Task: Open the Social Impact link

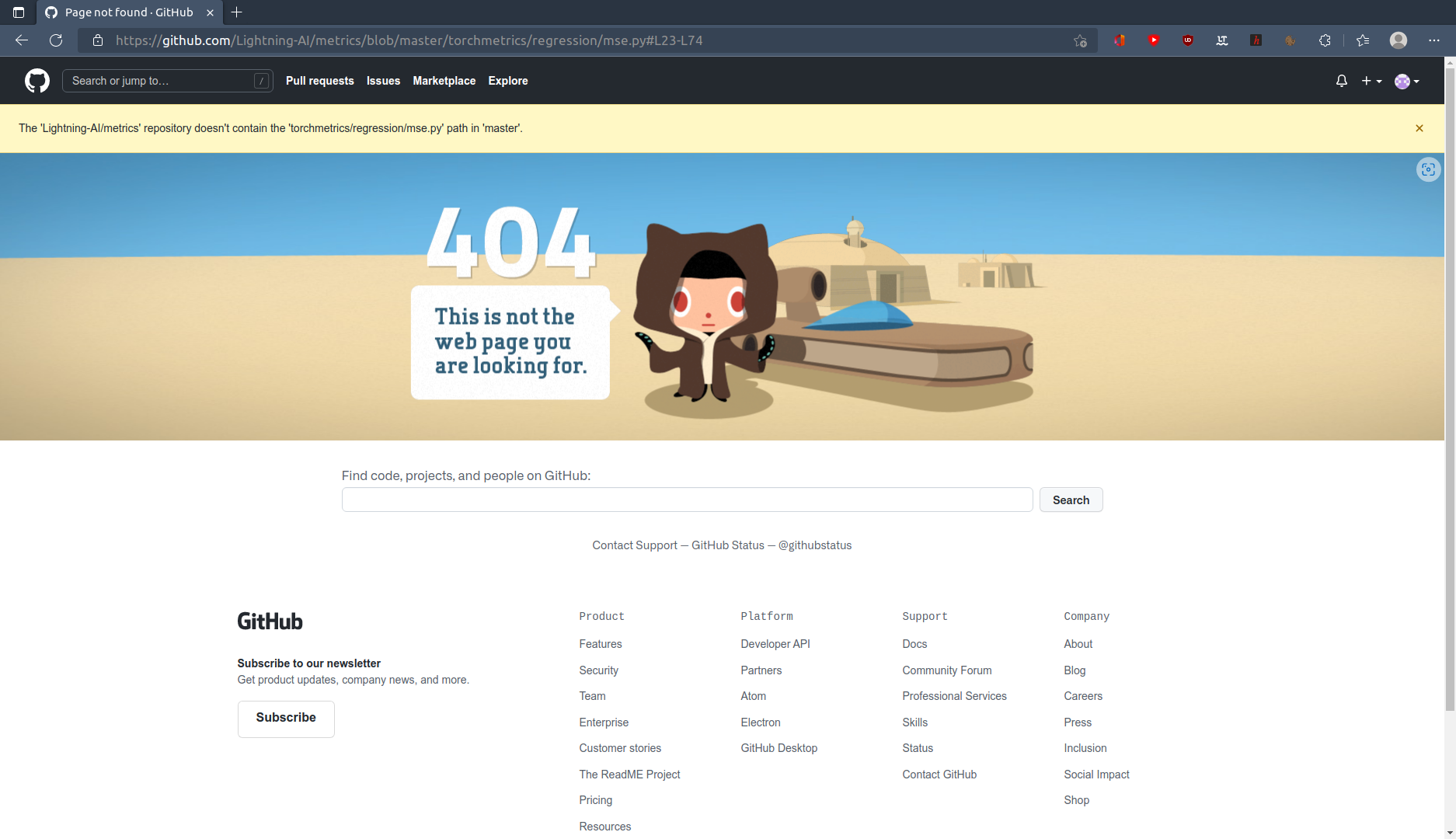Action: click(x=1096, y=775)
